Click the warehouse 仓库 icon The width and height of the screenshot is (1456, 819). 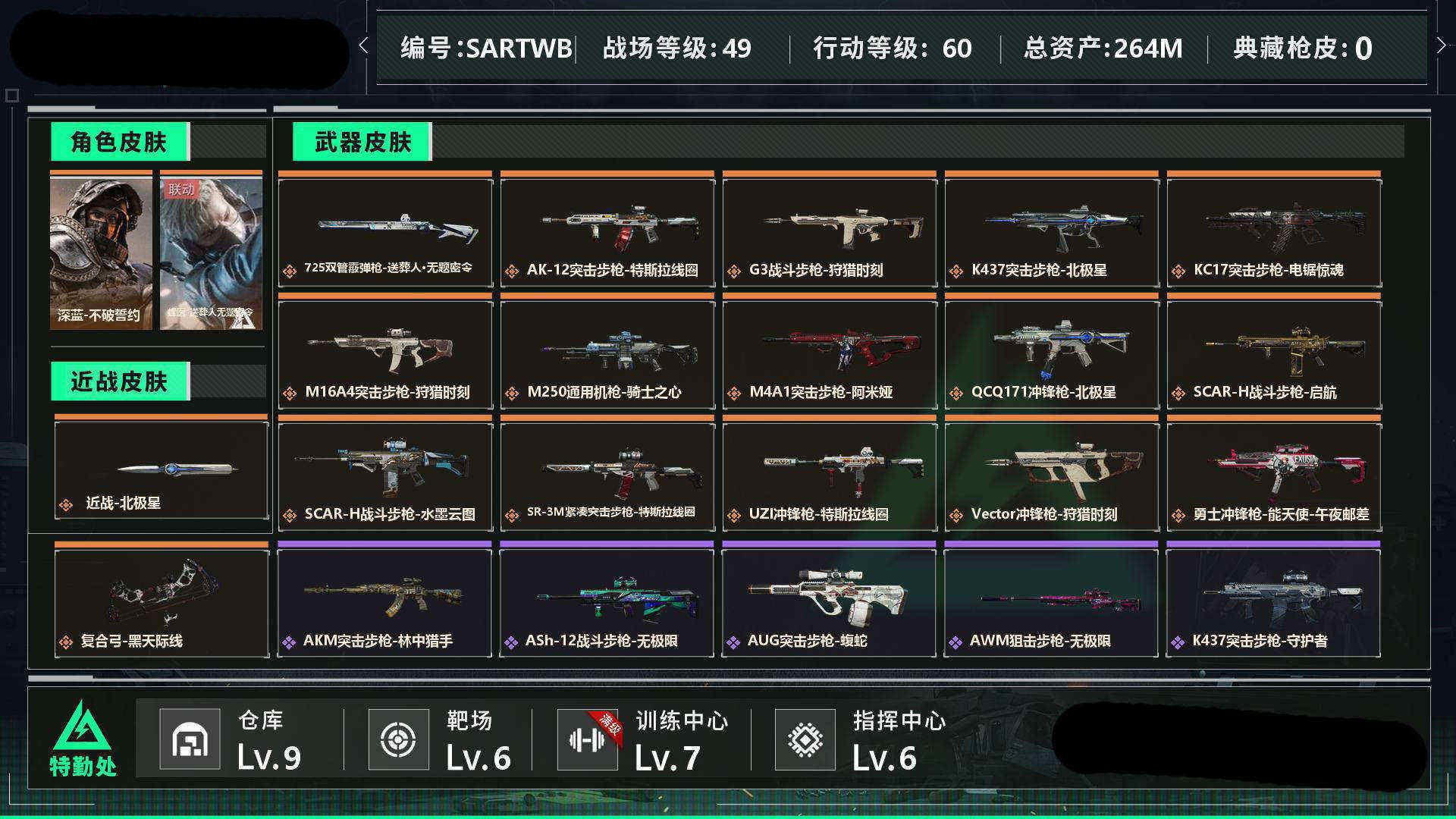click(190, 739)
